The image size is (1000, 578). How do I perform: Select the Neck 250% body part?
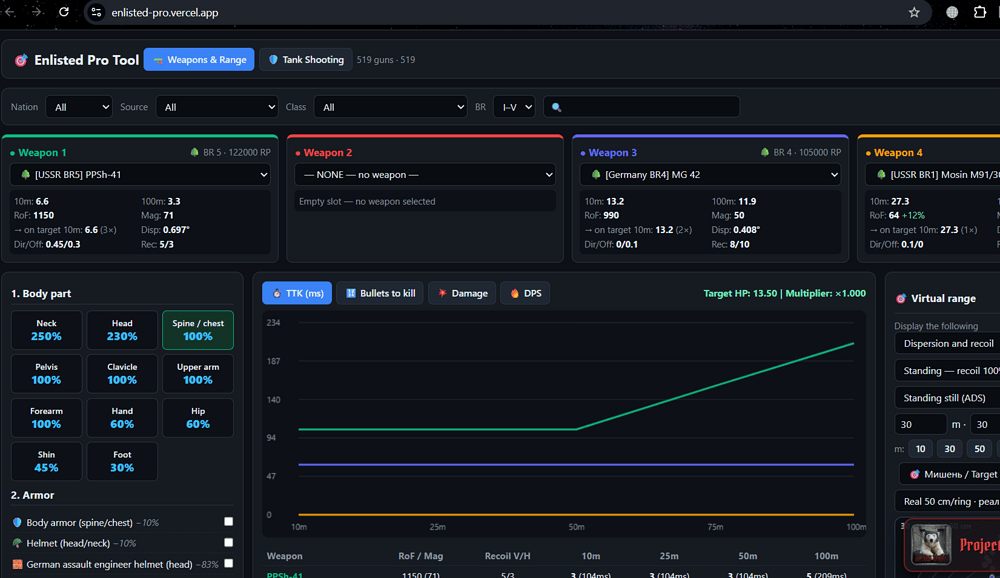(x=47, y=330)
